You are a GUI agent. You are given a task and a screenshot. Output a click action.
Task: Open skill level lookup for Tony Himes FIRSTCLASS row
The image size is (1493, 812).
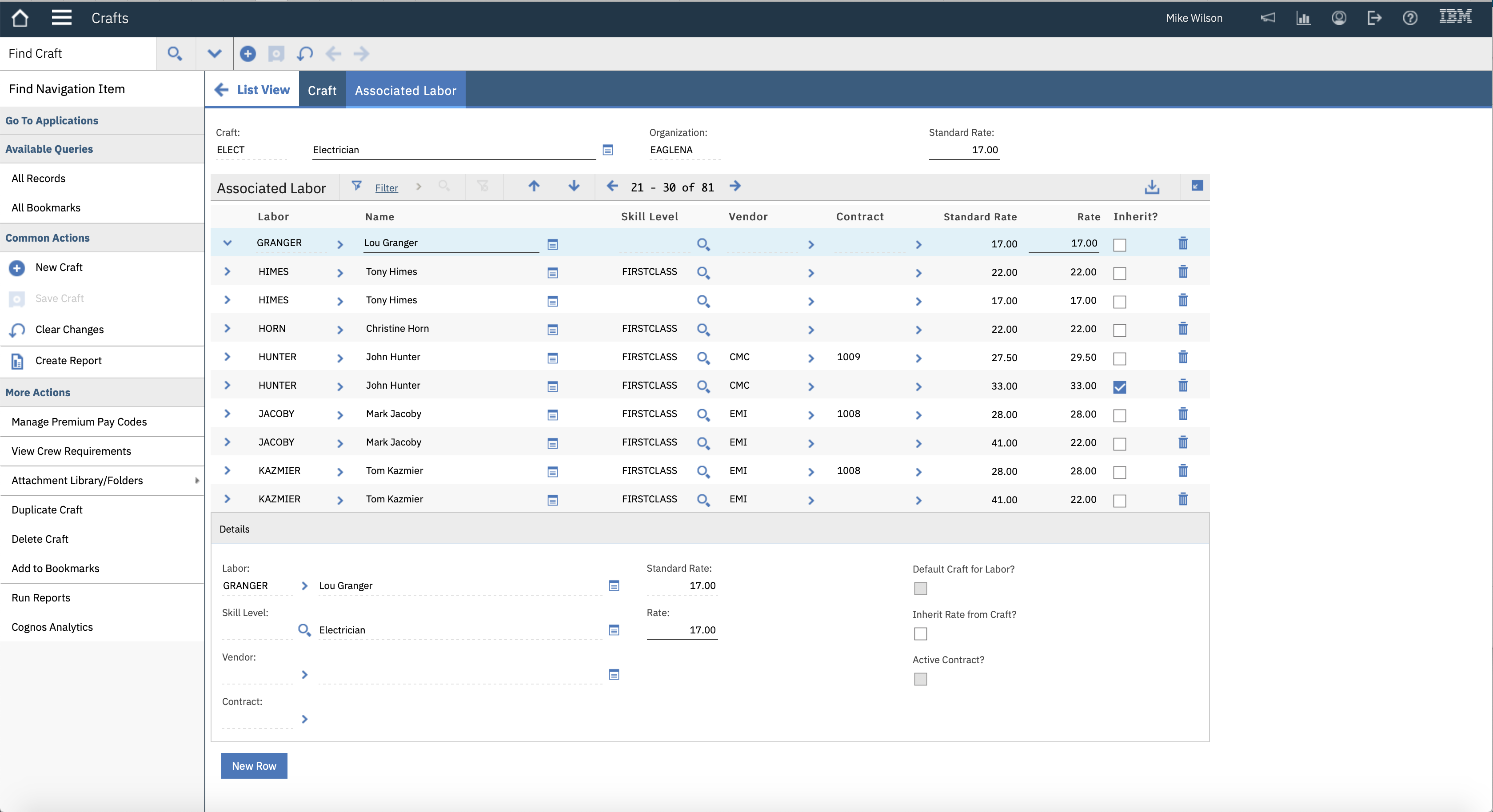pyautogui.click(x=703, y=272)
